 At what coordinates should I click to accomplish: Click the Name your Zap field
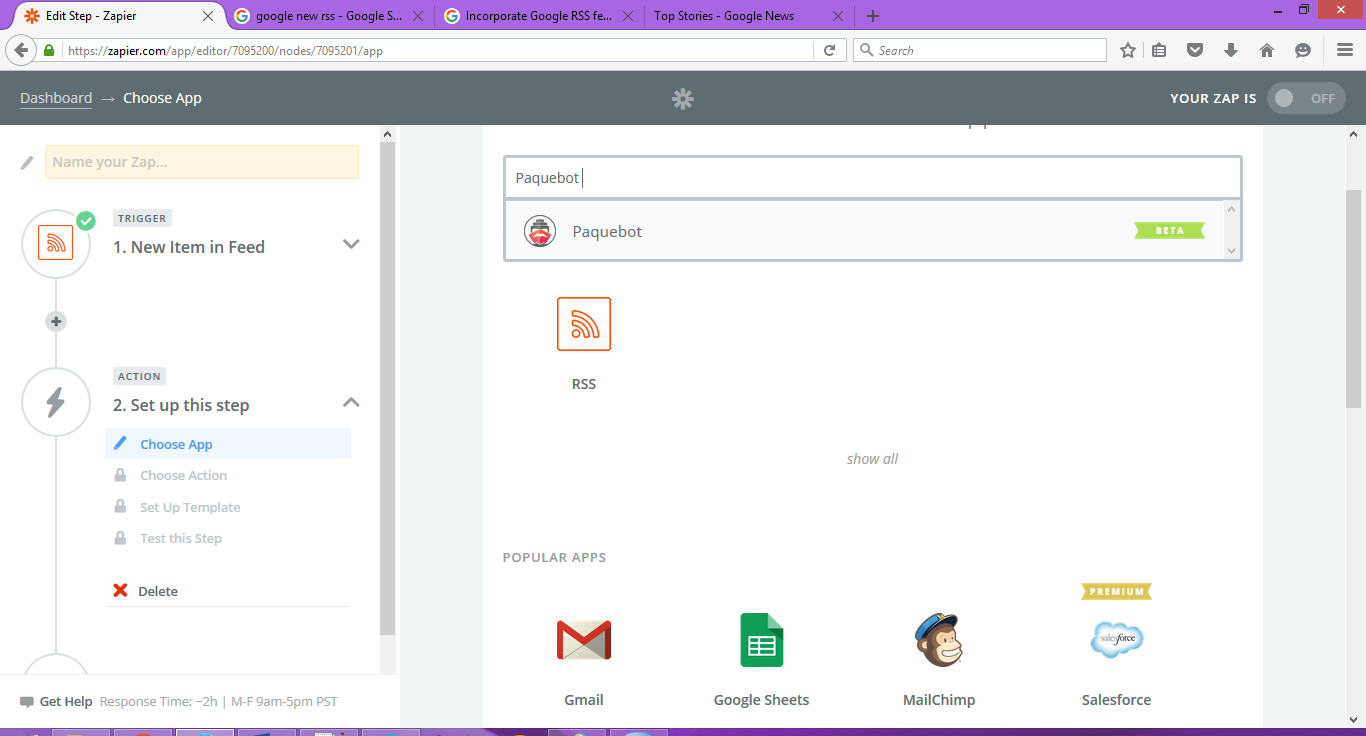pyautogui.click(x=202, y=162)
